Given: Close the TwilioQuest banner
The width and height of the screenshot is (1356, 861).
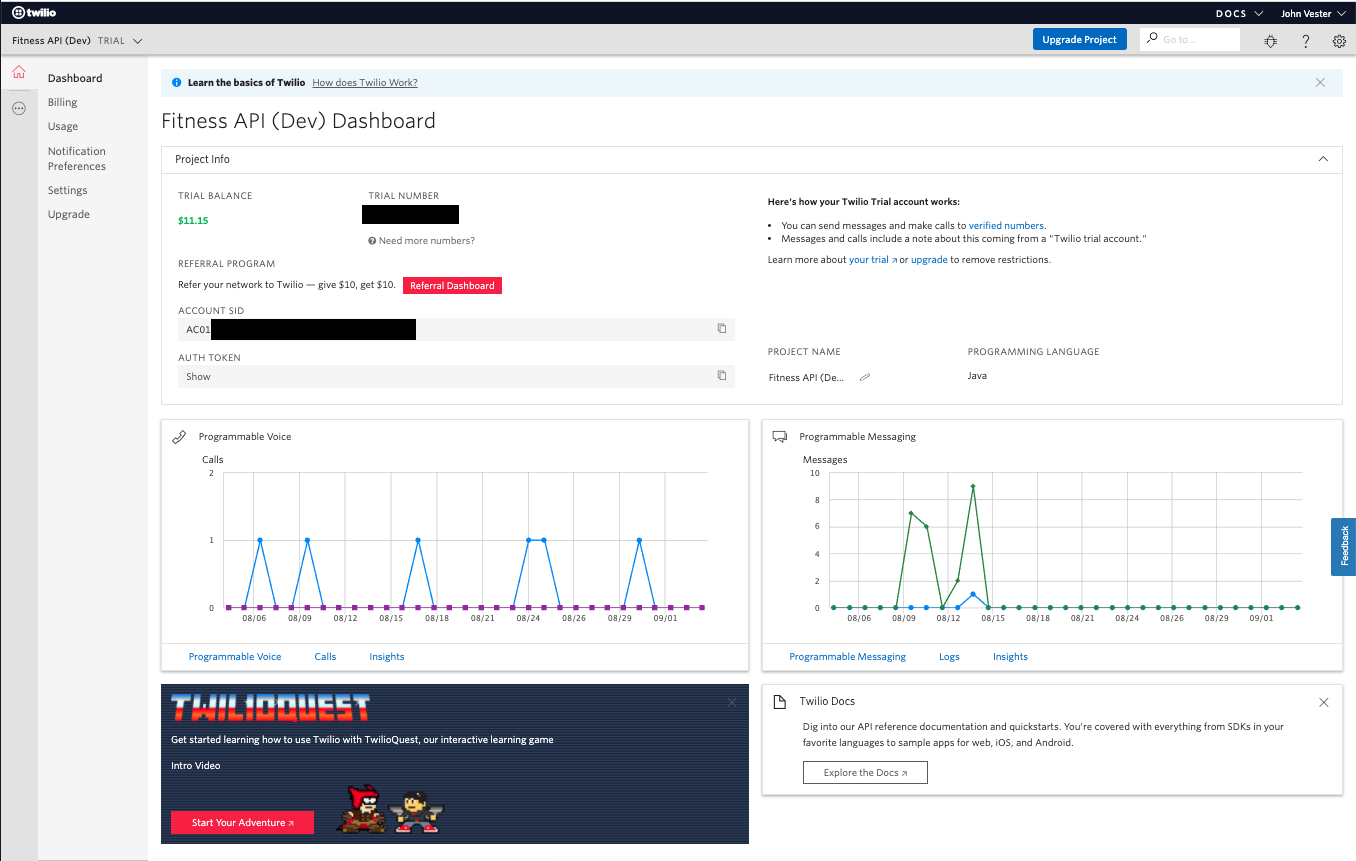Looking at the screenshot, I should [732, 703].
